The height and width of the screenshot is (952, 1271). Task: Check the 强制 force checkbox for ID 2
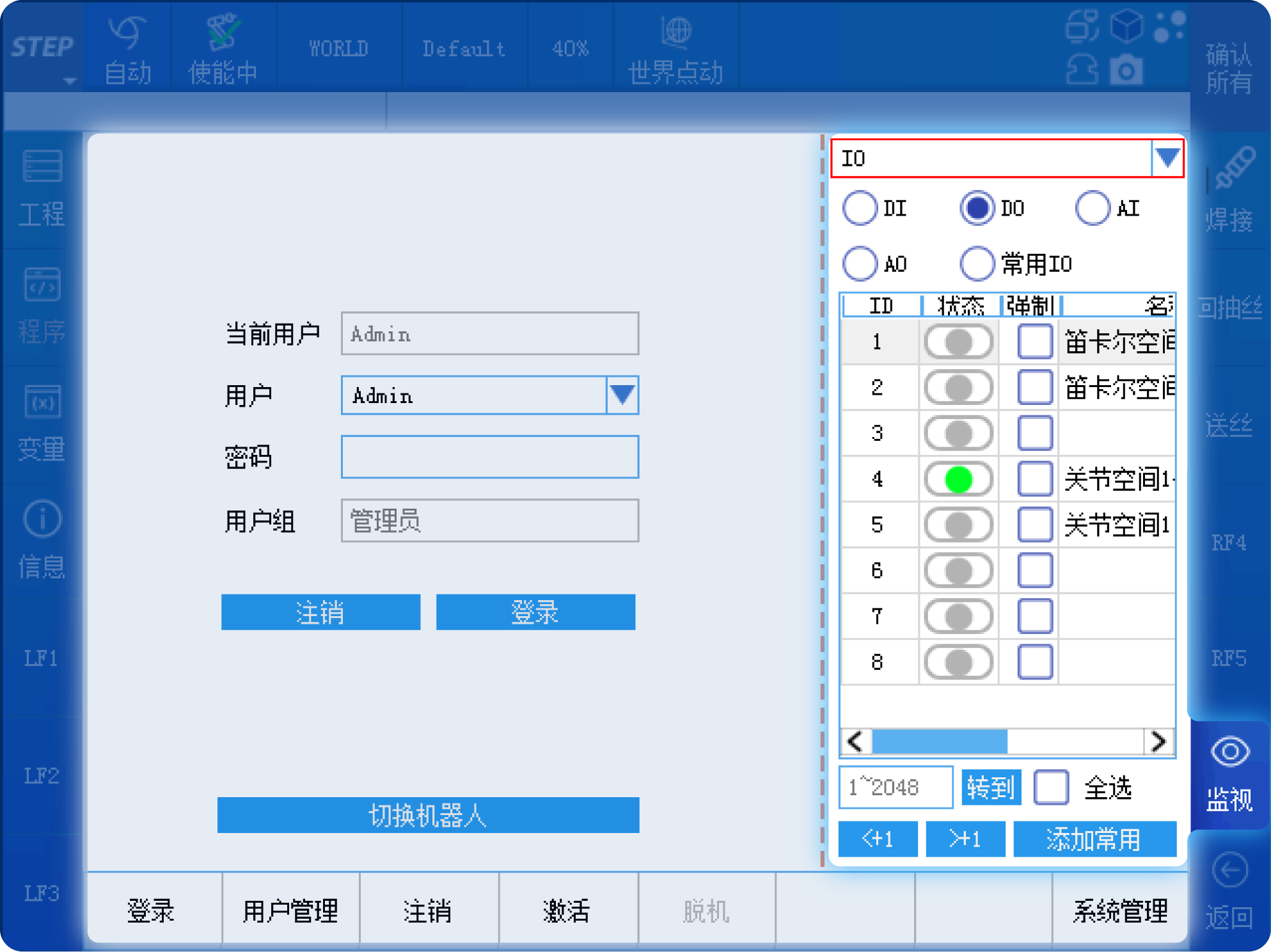click(x=1035, y=387)
